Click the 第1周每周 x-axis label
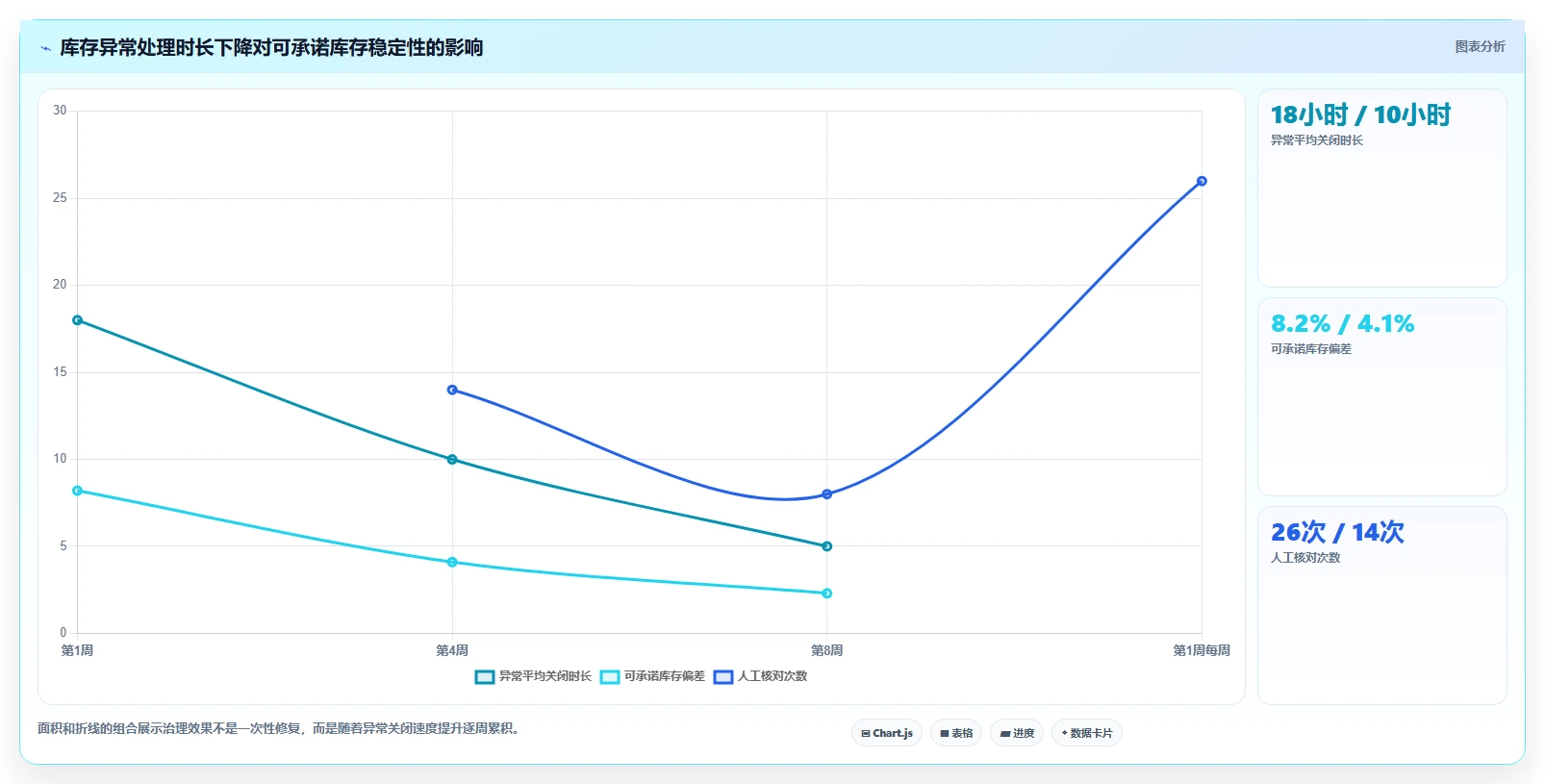This screenshot has height=784, width=1545. pyautogui.click(x=1202, y=651)
